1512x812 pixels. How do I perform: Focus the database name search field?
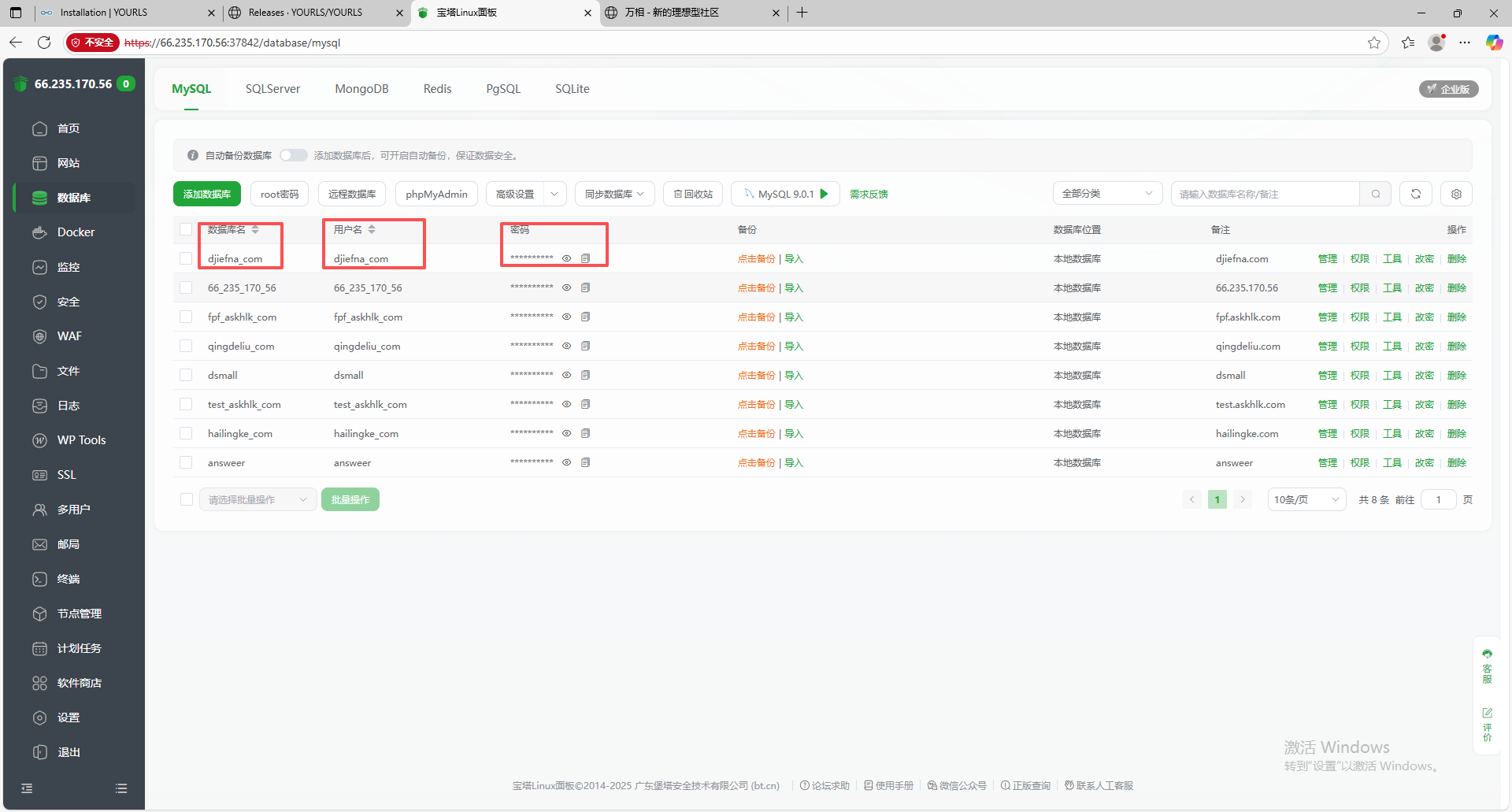pos(1266,194)
